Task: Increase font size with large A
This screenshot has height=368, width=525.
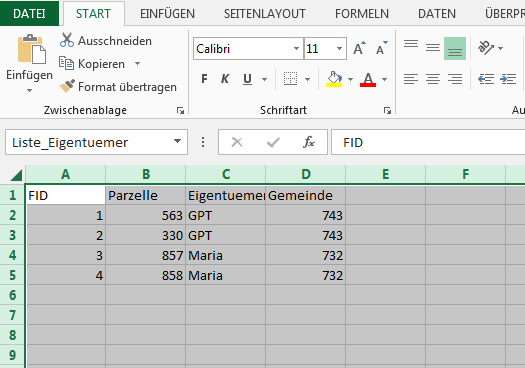Action: point(359,49)
